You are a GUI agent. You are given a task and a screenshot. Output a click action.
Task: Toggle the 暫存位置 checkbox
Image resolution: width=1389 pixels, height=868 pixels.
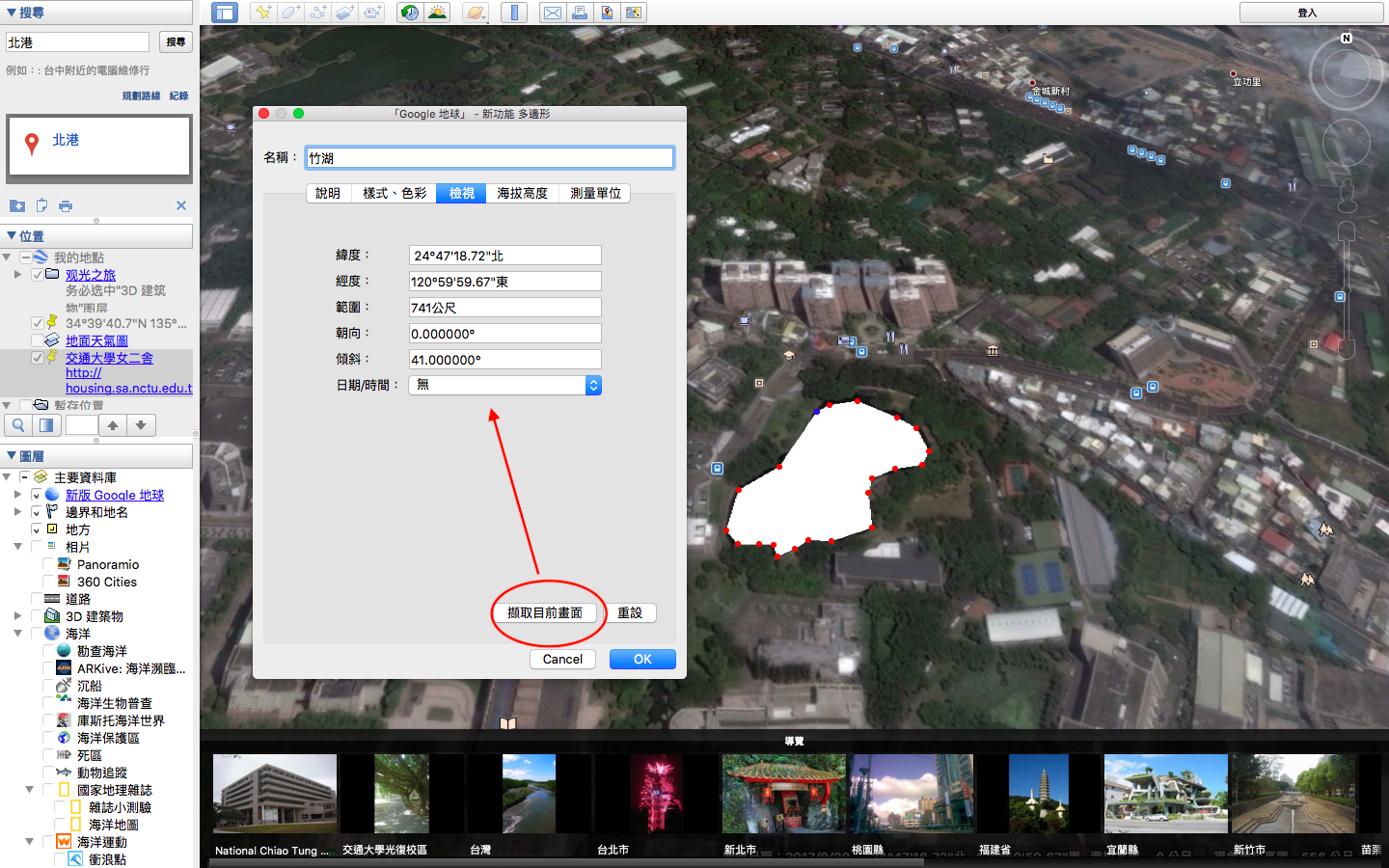(25, 405)
